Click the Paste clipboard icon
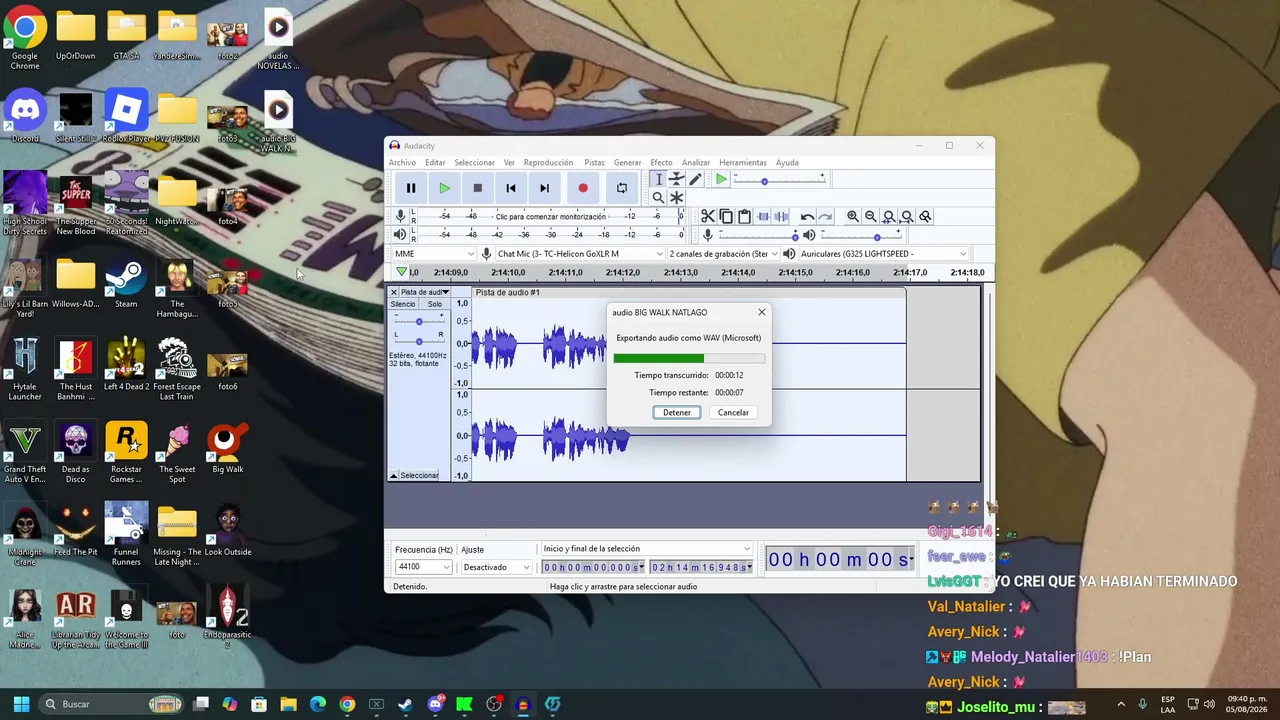This screenshot has width=1280, height=720. (744, 217)
